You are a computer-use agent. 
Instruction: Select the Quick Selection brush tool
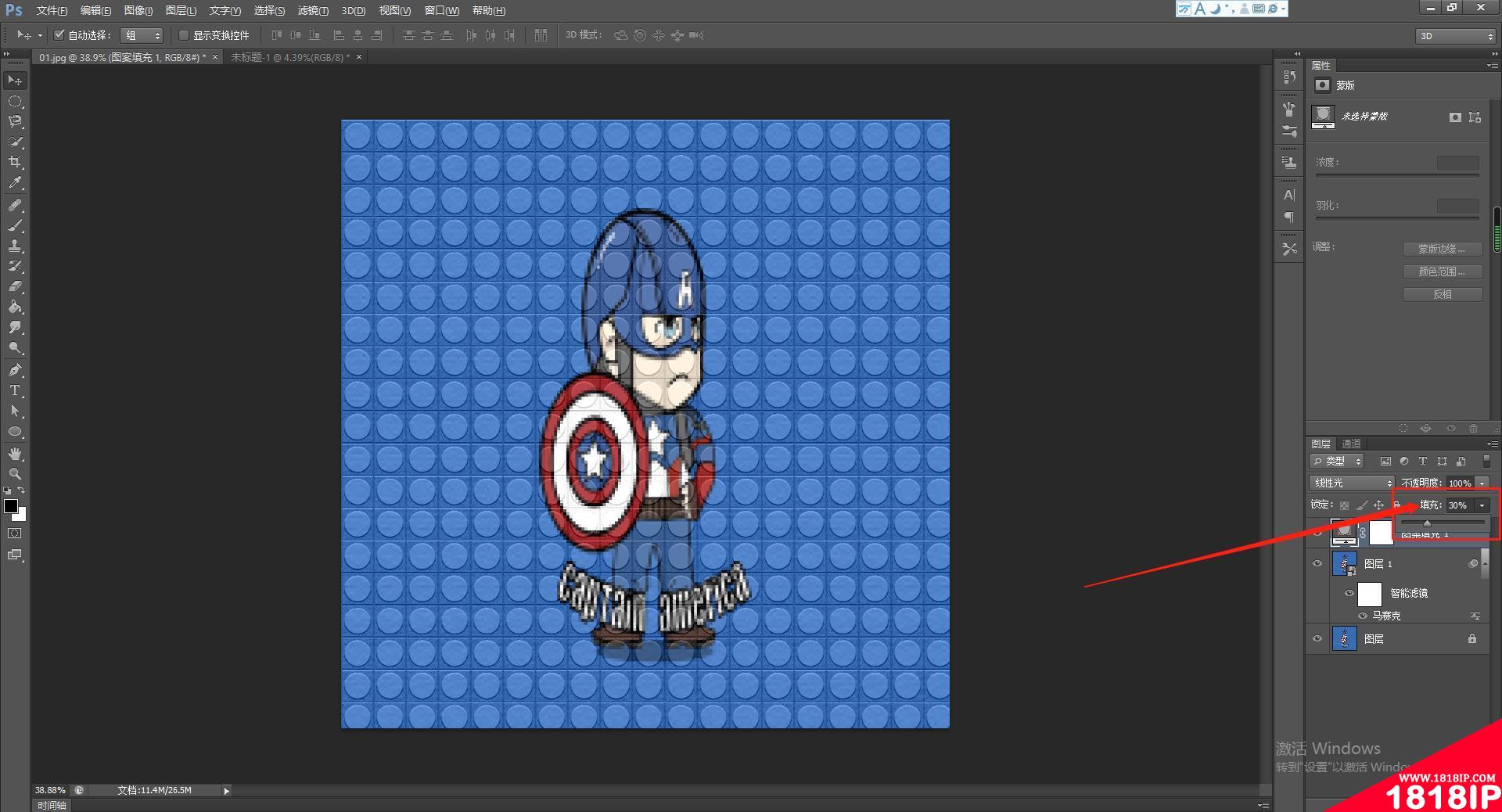[15, 142]
